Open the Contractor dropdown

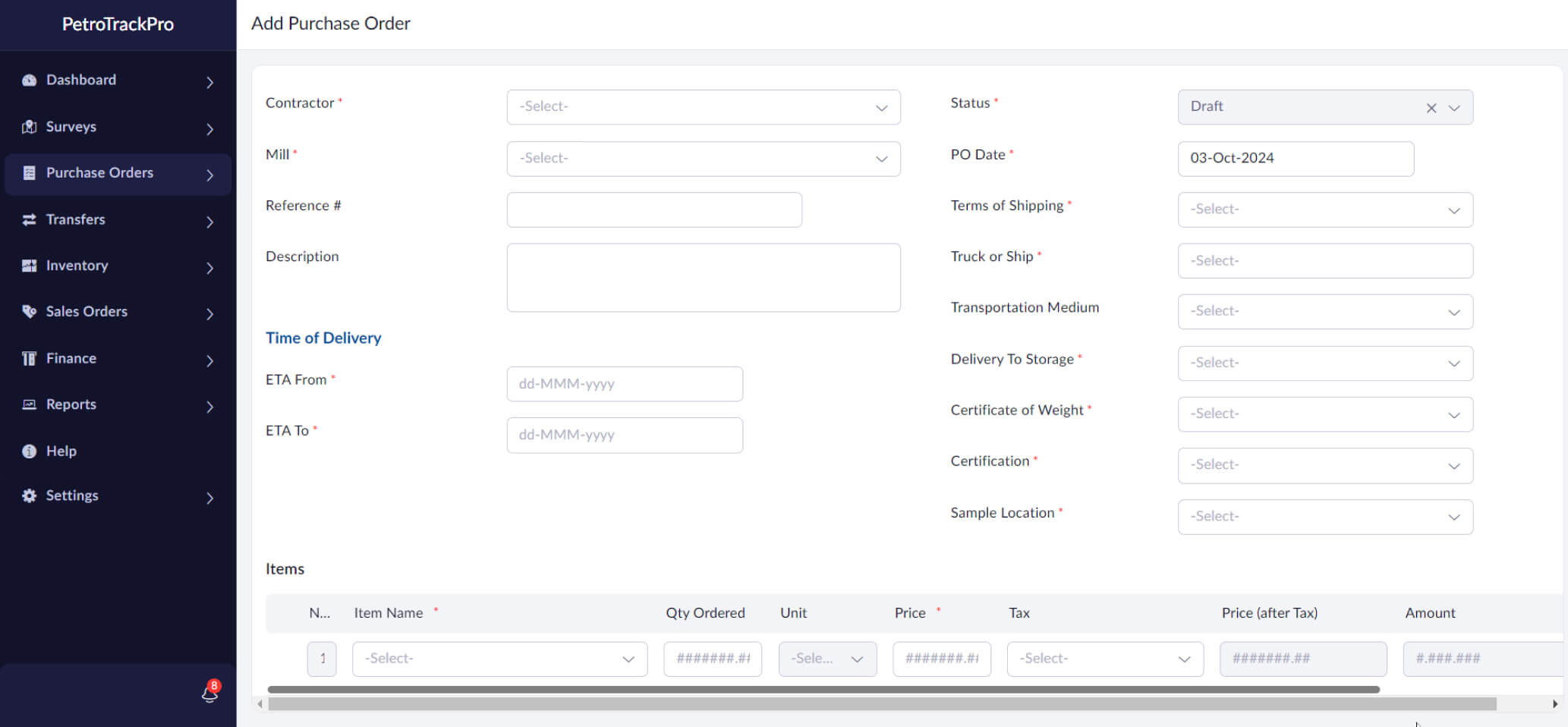click(702, 107)
